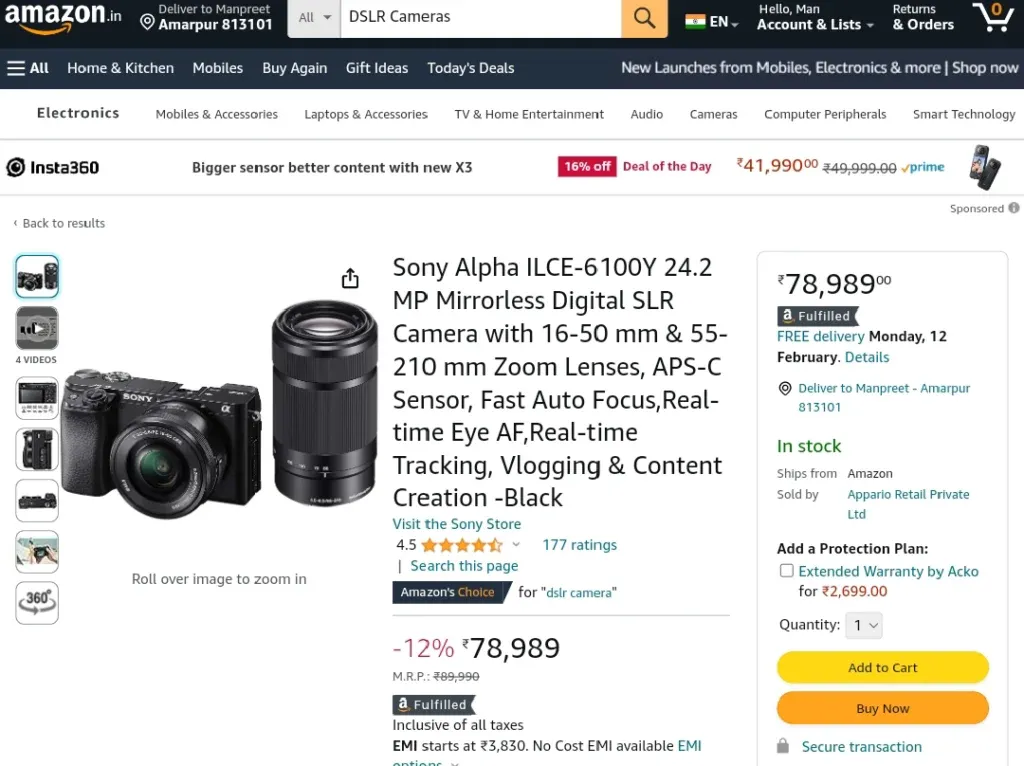Viewport: 1024px width, 766px height.
Task: Open the hamburger All menu
Action: pyautogui.click(x=28, y=68)
